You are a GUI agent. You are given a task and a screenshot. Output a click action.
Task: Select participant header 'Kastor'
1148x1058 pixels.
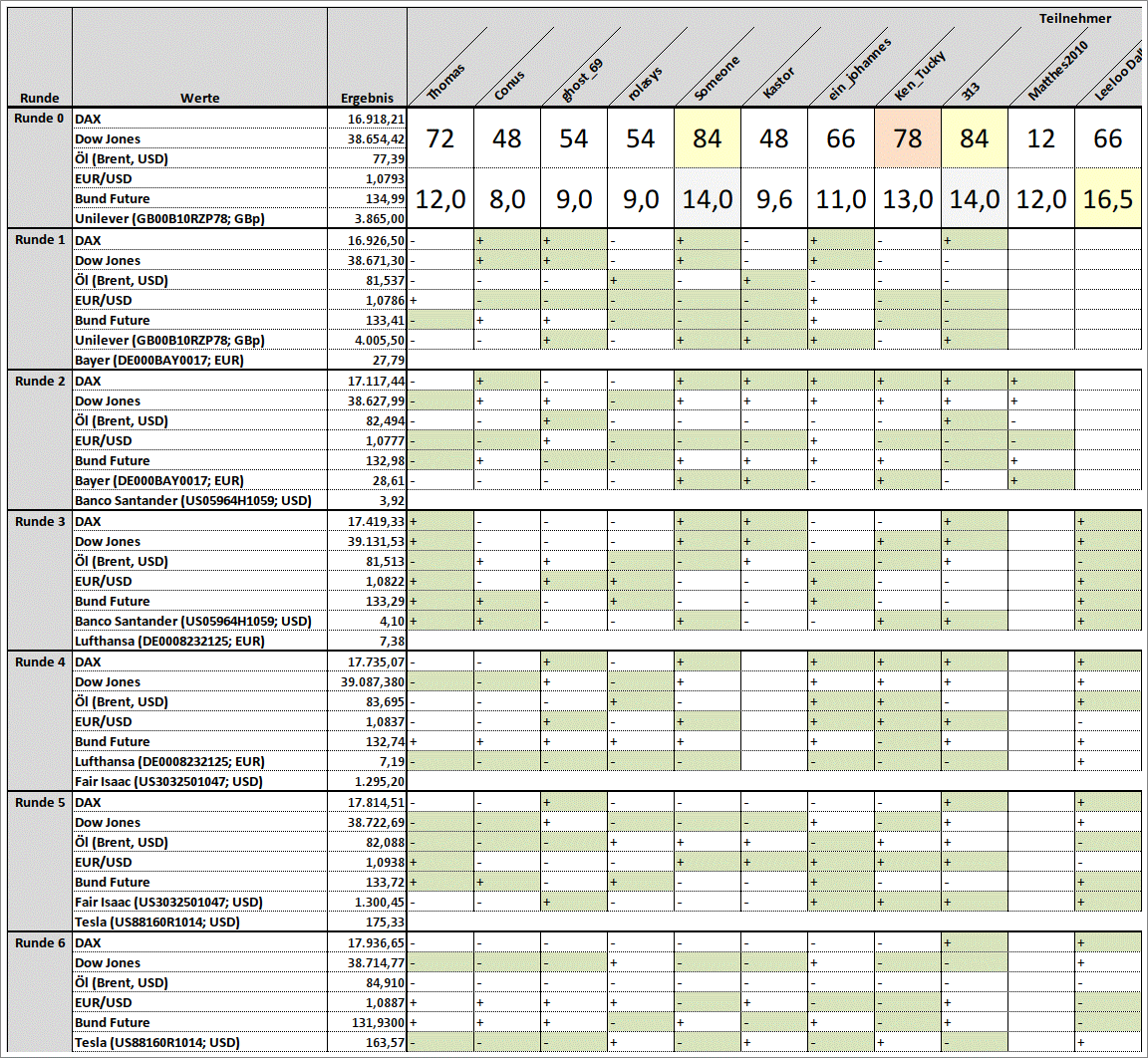pyautogui.click(x=777, y=83)
